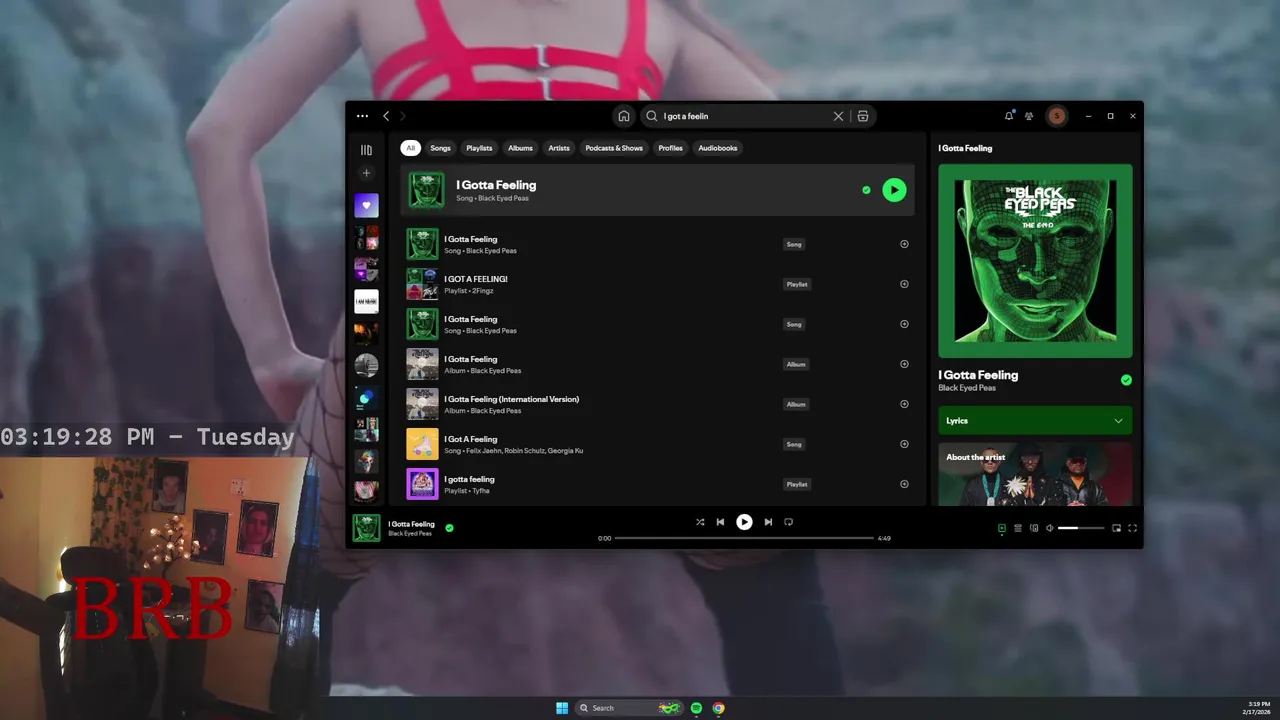Go to Spotify Home via house icon

[624, 116]
